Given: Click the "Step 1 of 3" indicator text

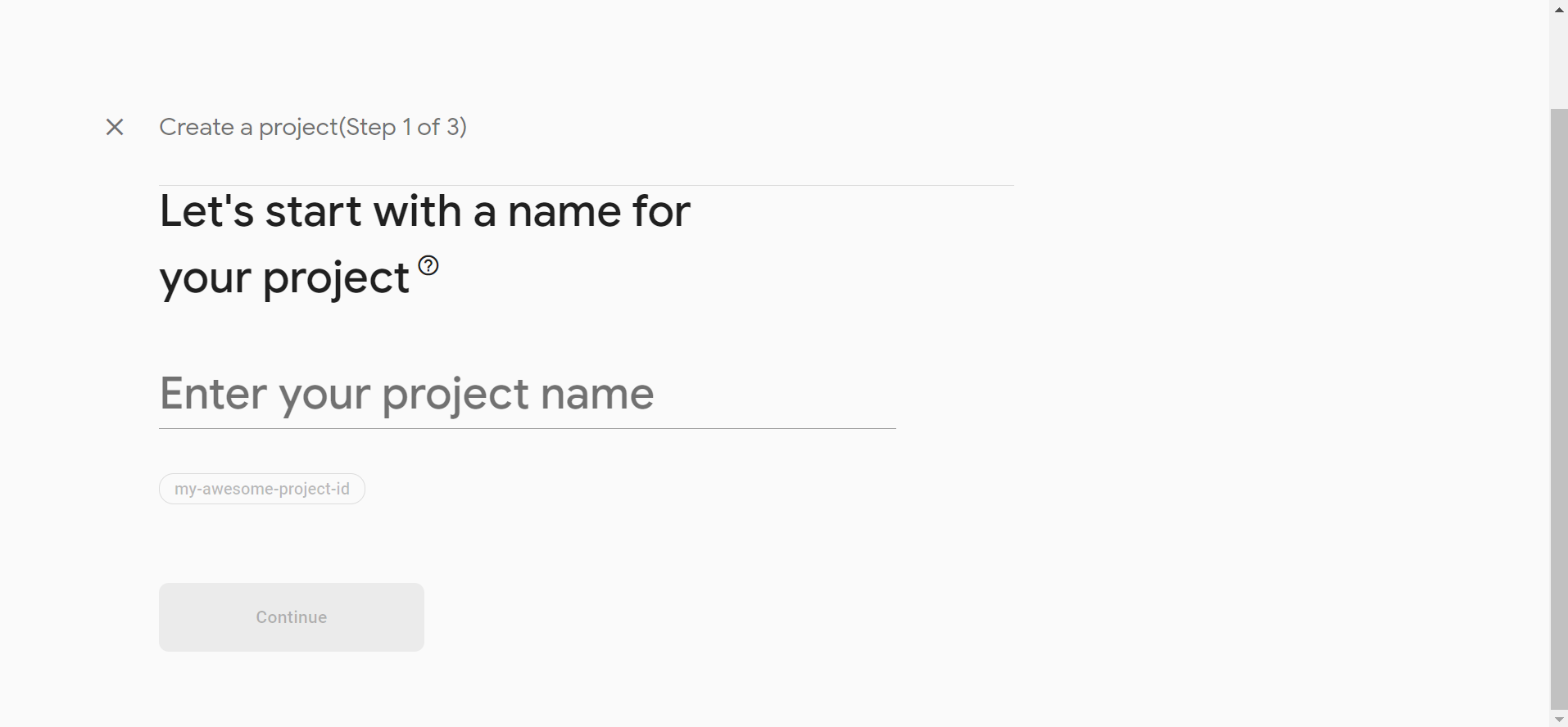Looking at the screenshot, I should 405,127.
